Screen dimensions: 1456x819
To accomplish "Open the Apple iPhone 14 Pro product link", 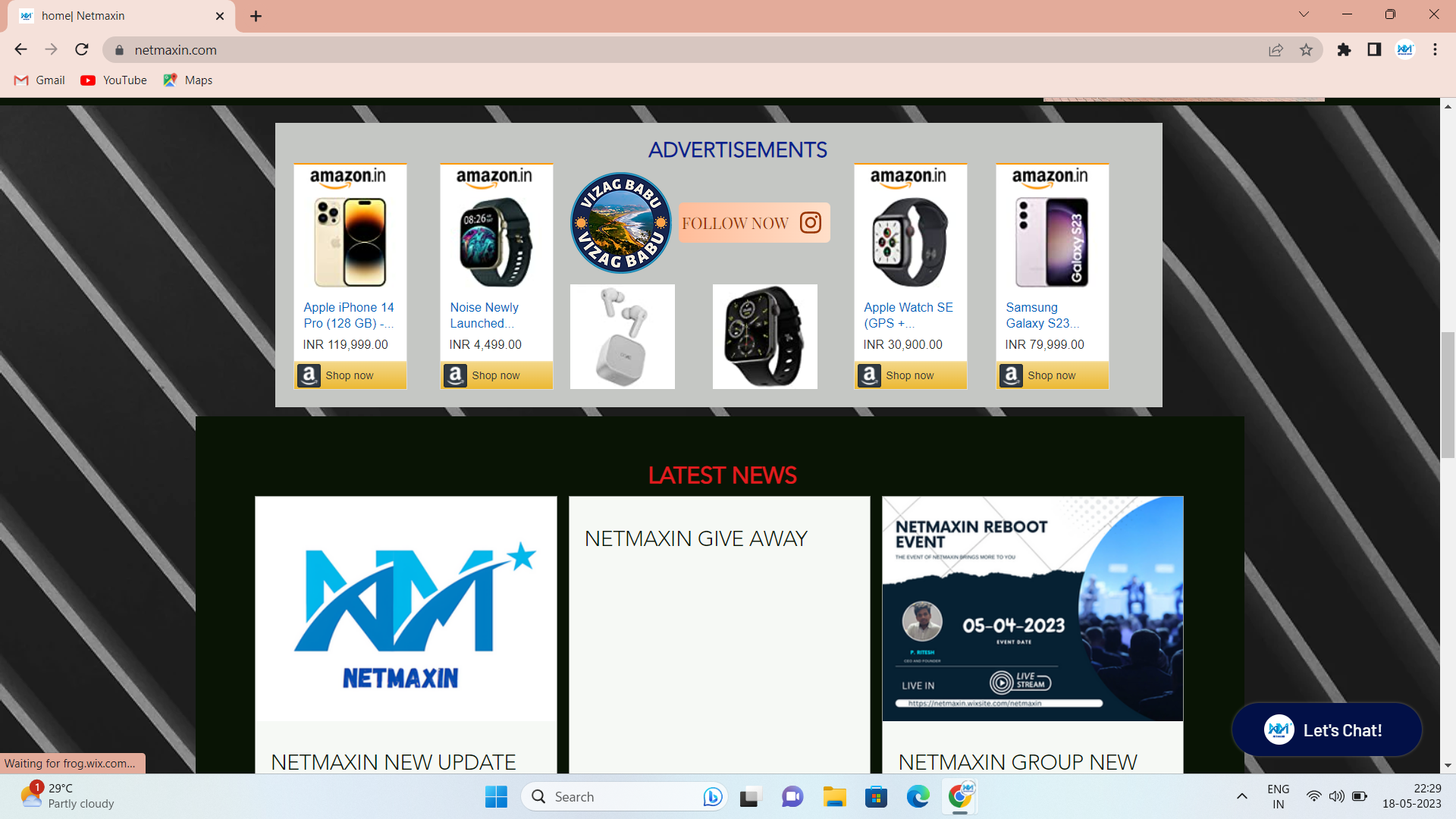I will [x=348, y=315].
